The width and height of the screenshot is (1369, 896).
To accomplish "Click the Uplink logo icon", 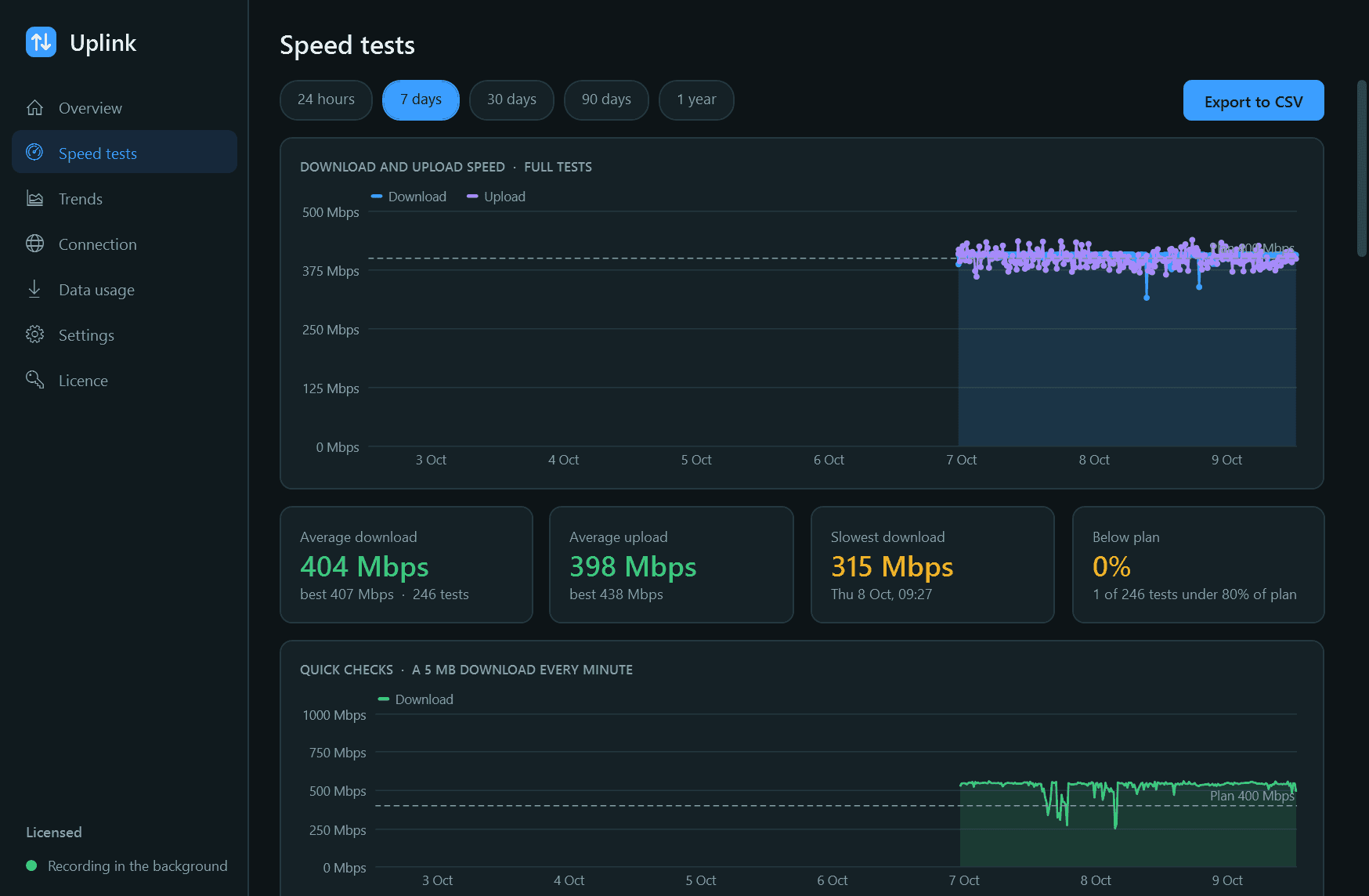I will pyautogui.click(x=41, y=42).
